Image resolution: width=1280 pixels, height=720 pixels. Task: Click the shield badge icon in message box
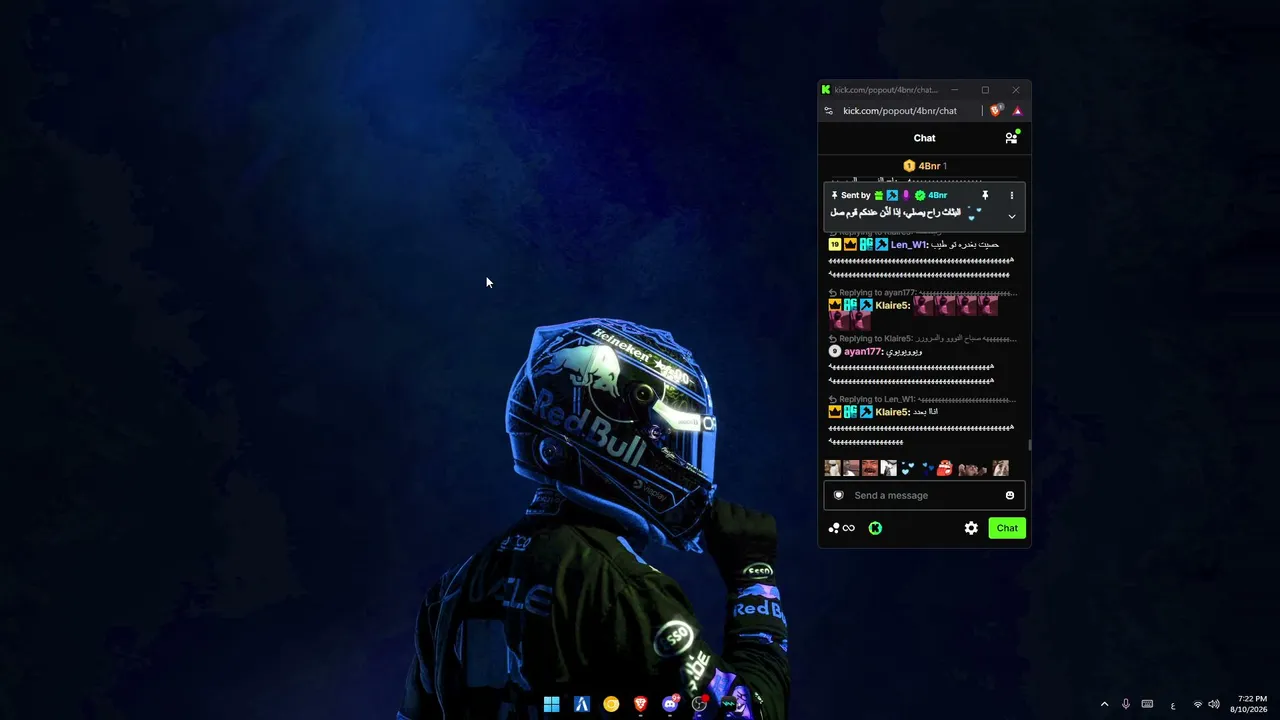pos(838,495)
